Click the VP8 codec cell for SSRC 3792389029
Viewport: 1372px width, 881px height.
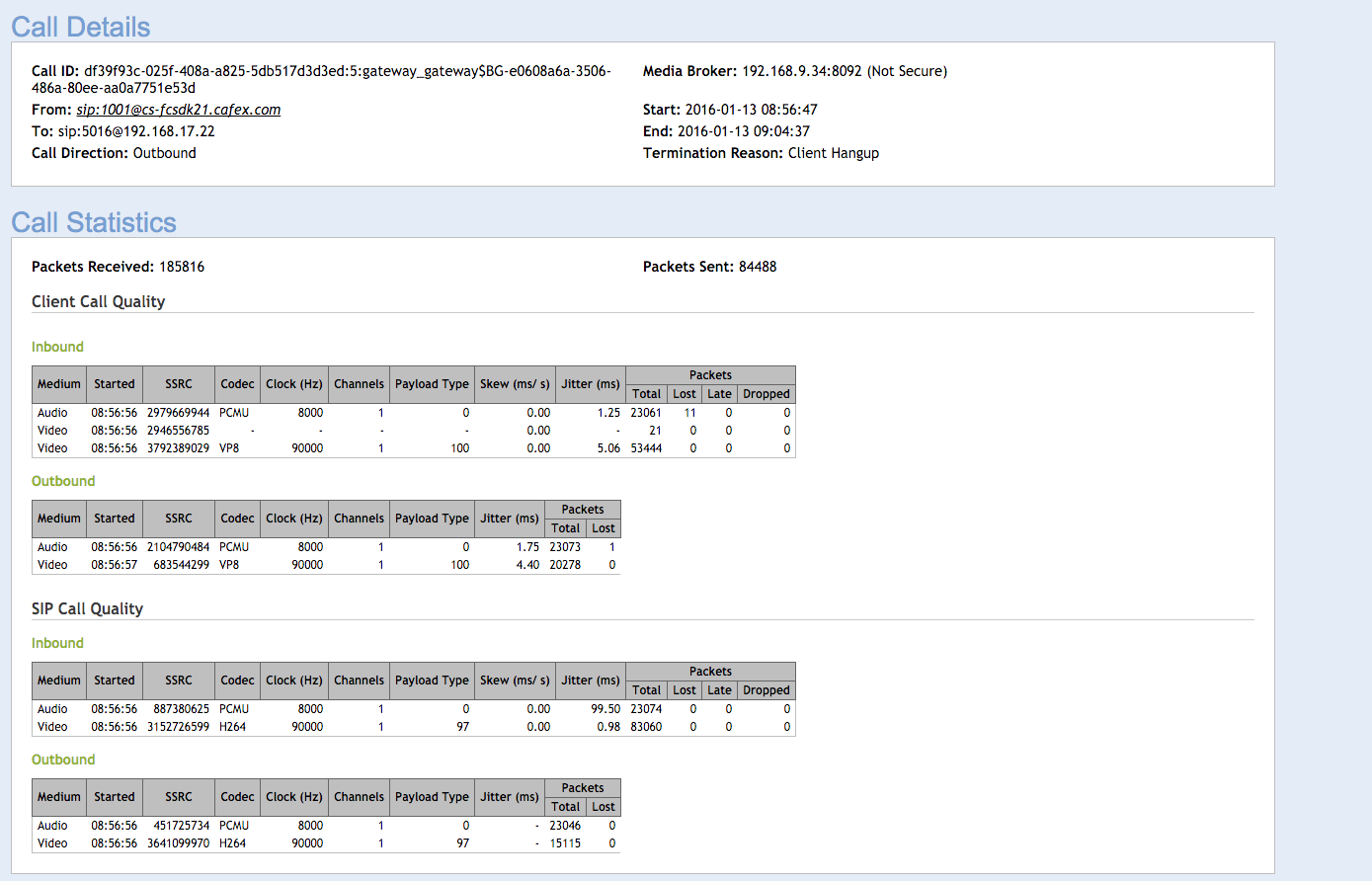coord(229,448)
